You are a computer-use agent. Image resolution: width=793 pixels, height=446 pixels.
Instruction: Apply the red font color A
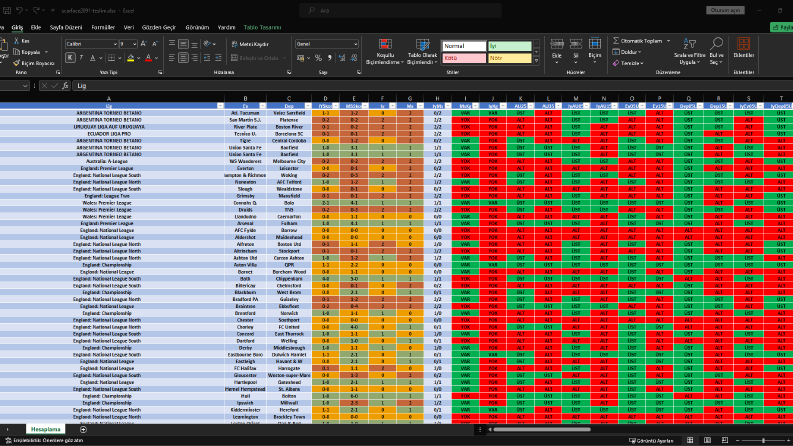[148, 58]
